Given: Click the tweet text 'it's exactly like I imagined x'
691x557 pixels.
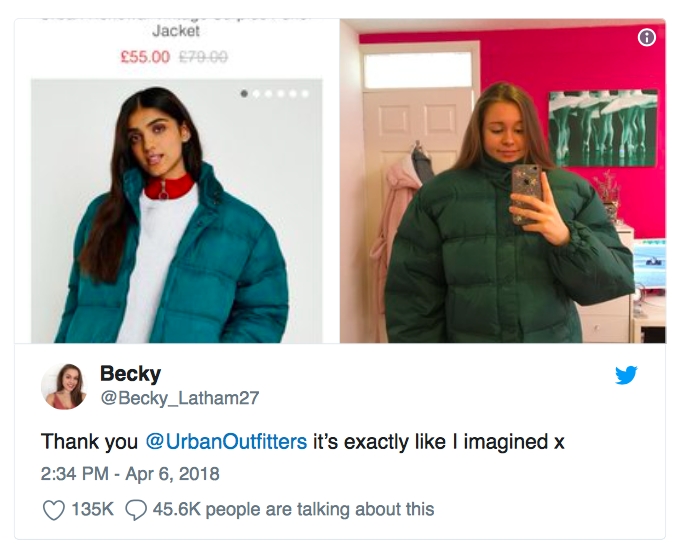Looking at the screenshot, I should coord(438,442).
